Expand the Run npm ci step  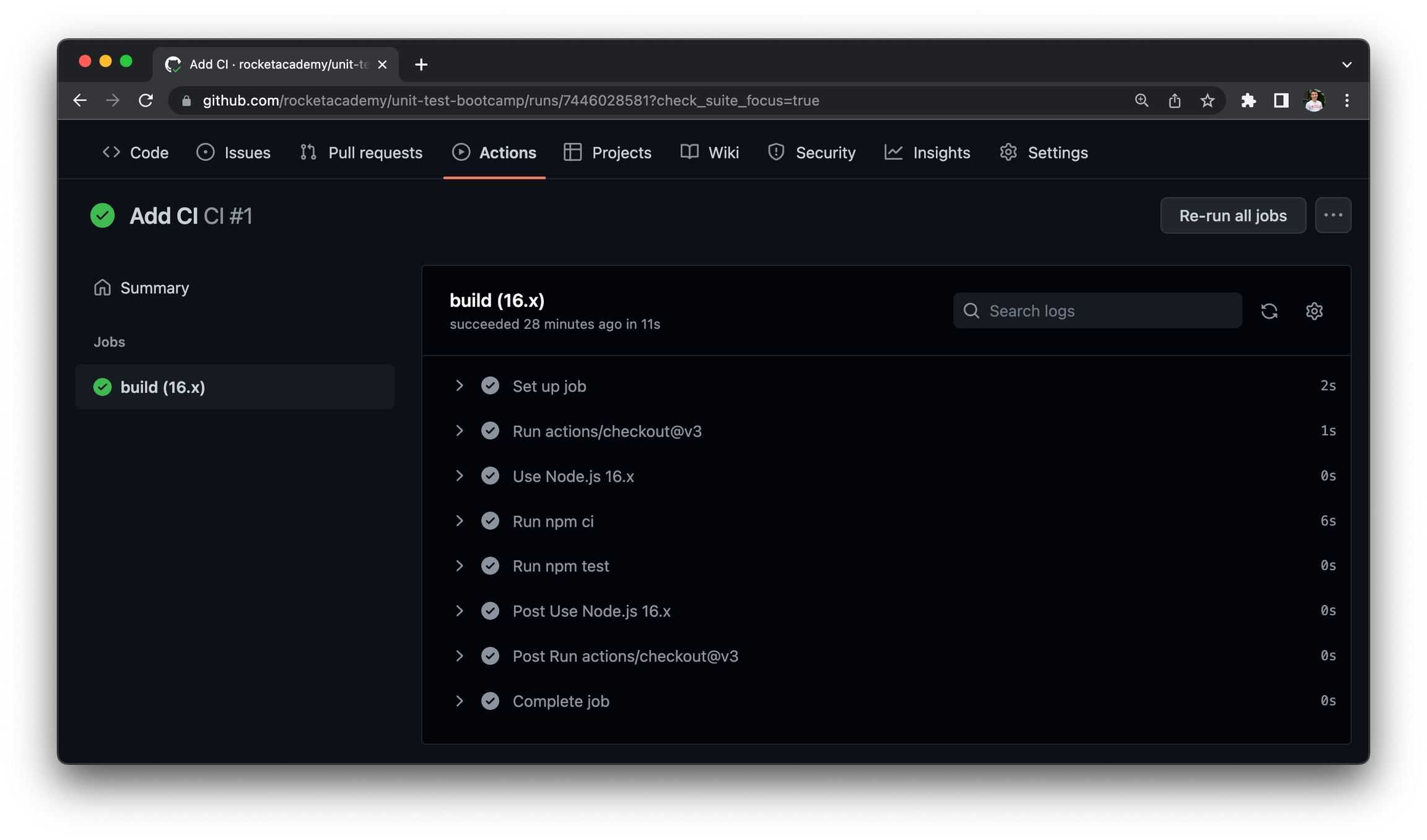tap(459, 521)
